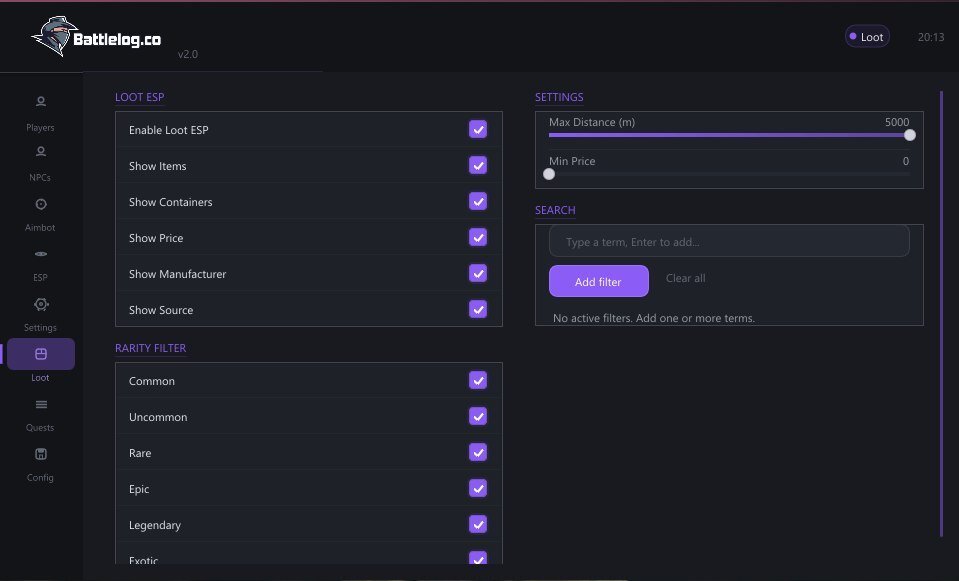Viewport: 959px width, 581px height.
Task: Click the Loot status badge
Action: pyautogui.click(x=867, y=37)
